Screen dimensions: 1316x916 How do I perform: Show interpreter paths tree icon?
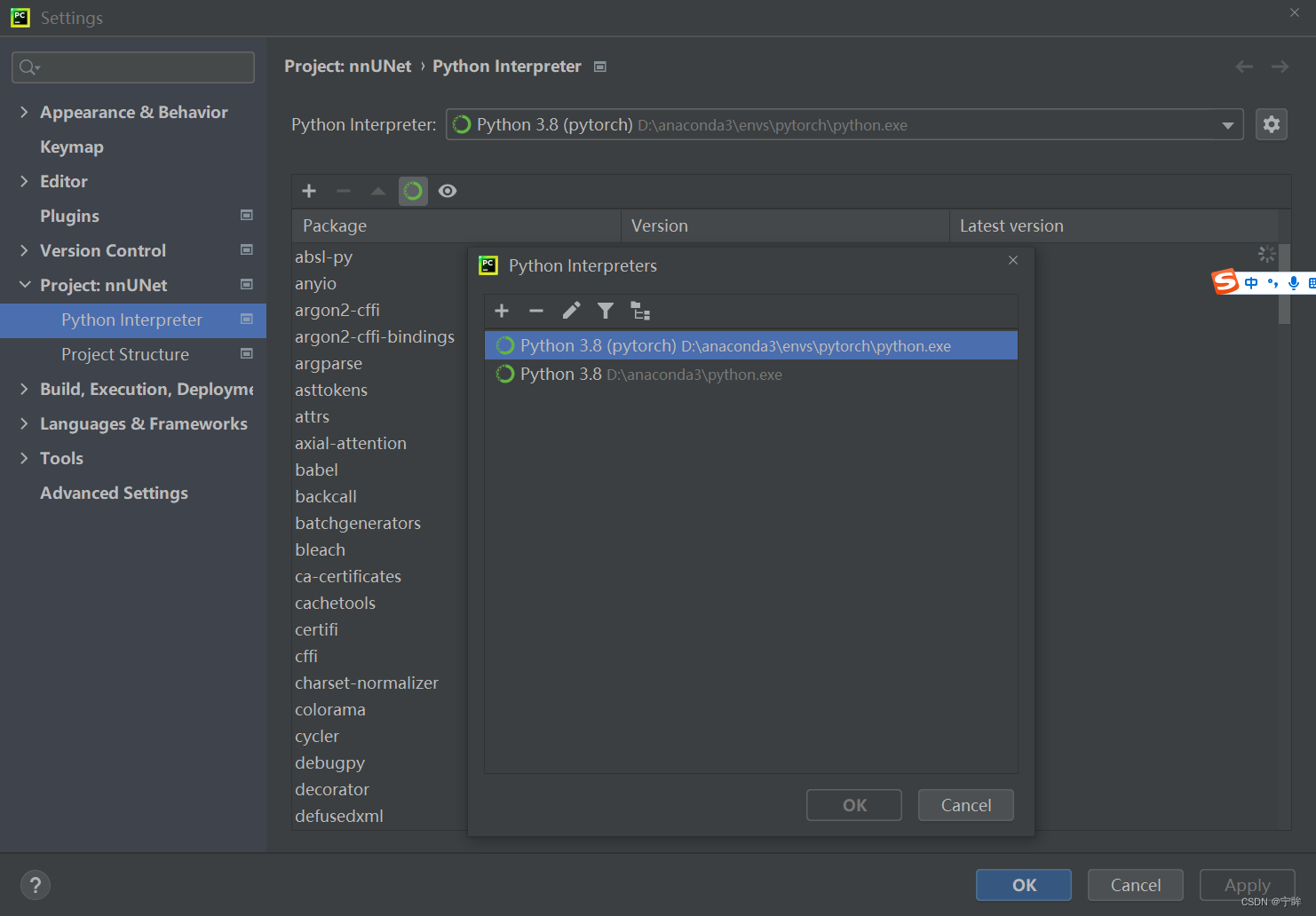point(640,311)
